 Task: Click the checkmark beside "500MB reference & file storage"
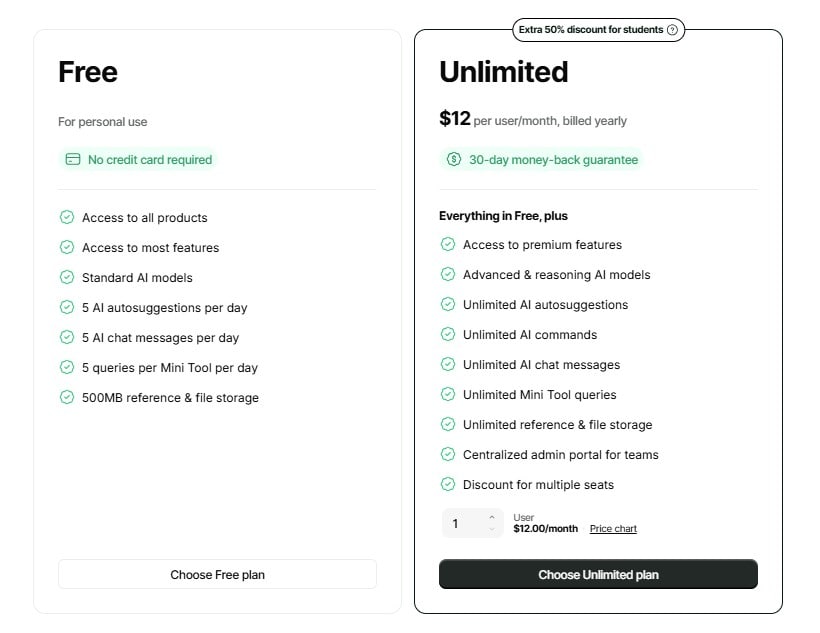click(x=67, y=397)
